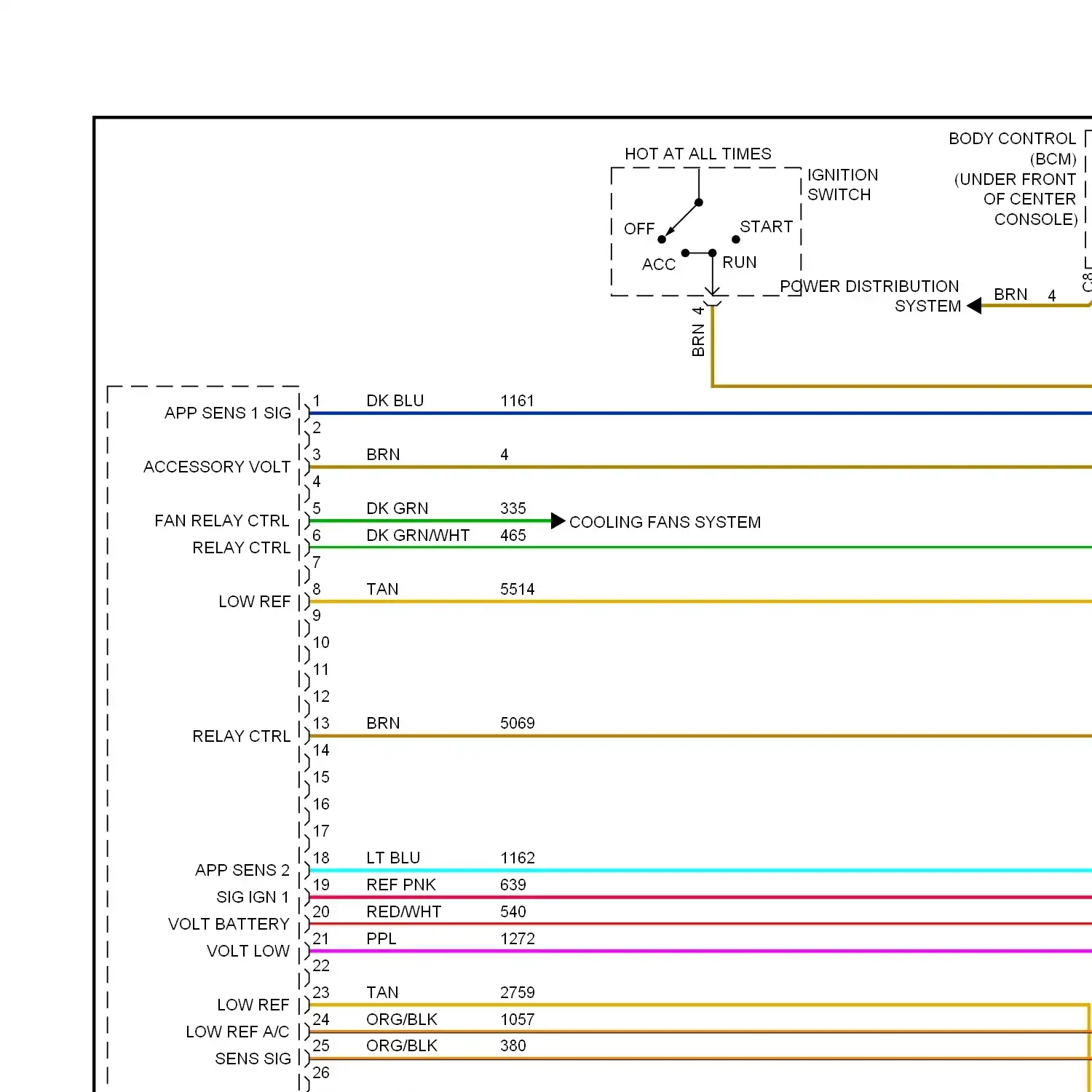The image size is (1092, 1092).
Task: Click the SENS SIG pin label
Action: tap(253, 1059)
